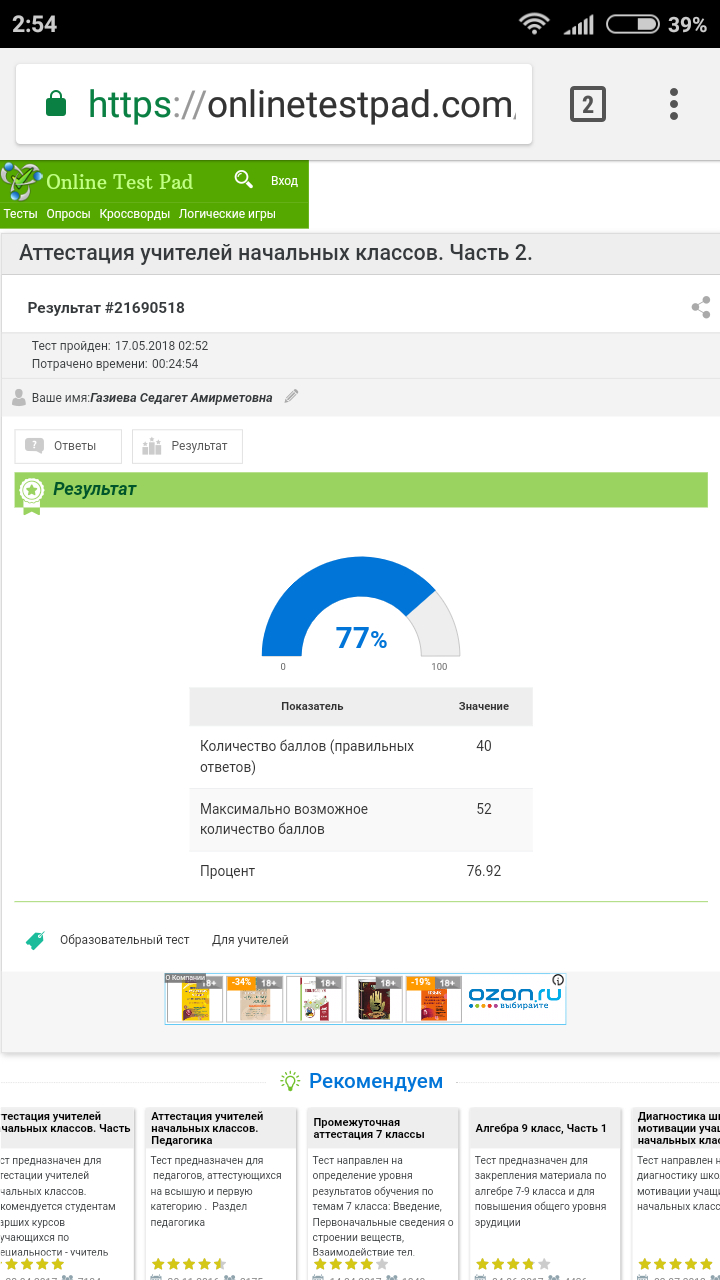Screen dimensions: 720x1280
Task: Open ad info icon on Ozon banner
Action: (558, 980)
